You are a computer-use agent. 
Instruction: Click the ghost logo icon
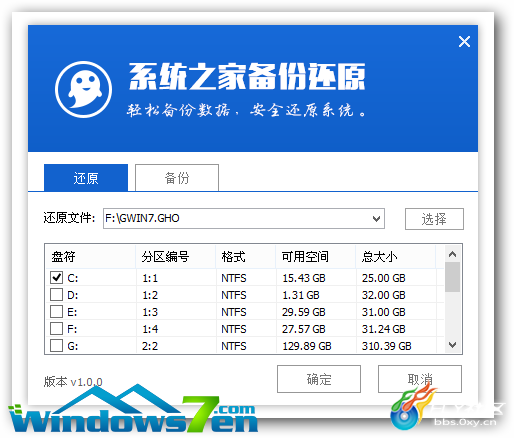(x=83, y=89)
